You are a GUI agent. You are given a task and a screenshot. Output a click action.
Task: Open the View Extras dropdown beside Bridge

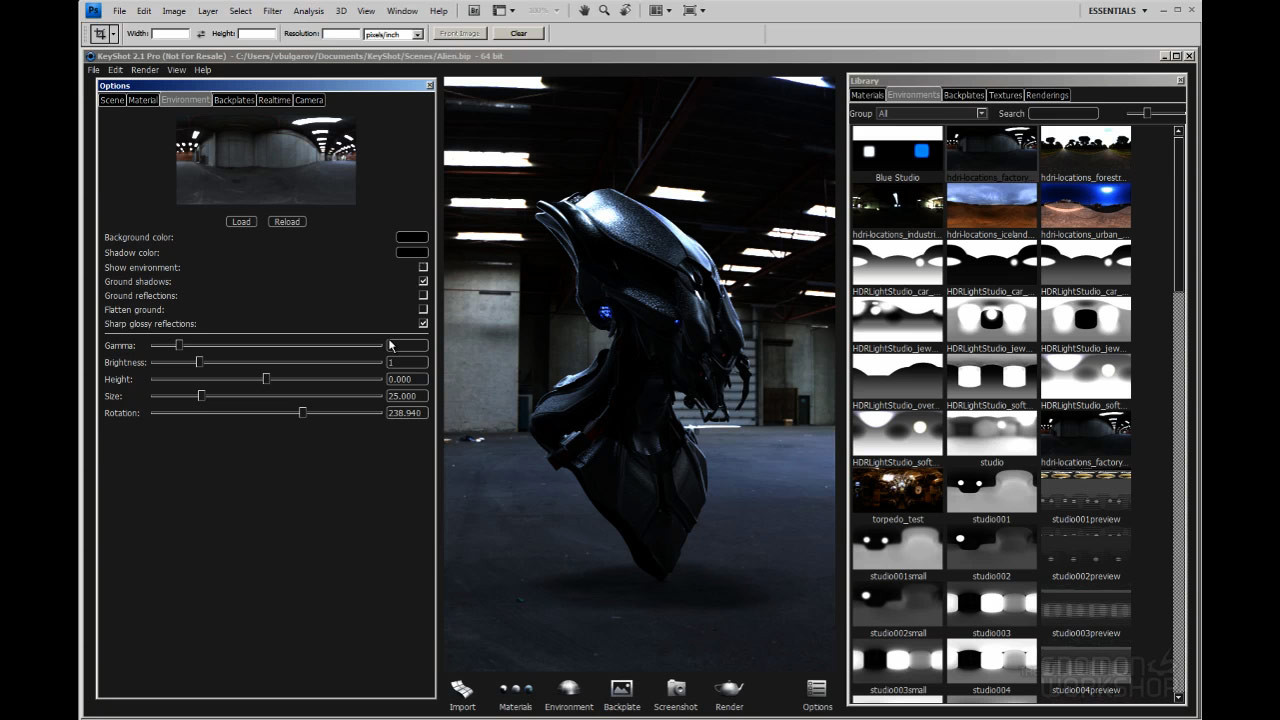(x=504, y=10)
